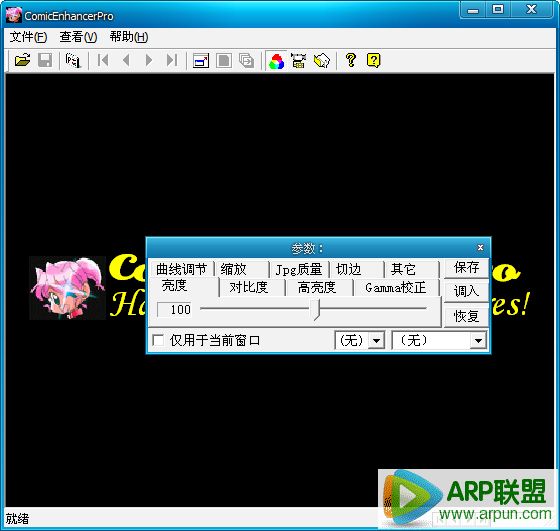Image resolution: width=560 pixels, height=531 pixels.
Task: Switch to the 曲线调节 tab
Action: [181, 269]
